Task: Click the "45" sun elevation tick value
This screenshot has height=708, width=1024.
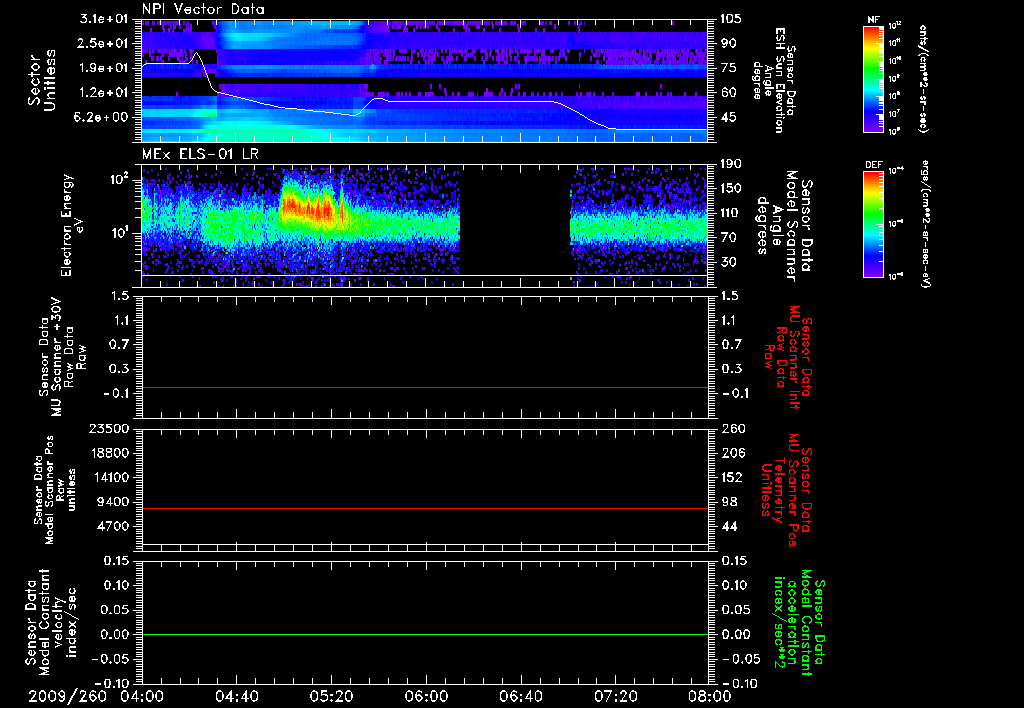Action: (x=728, y=118)
